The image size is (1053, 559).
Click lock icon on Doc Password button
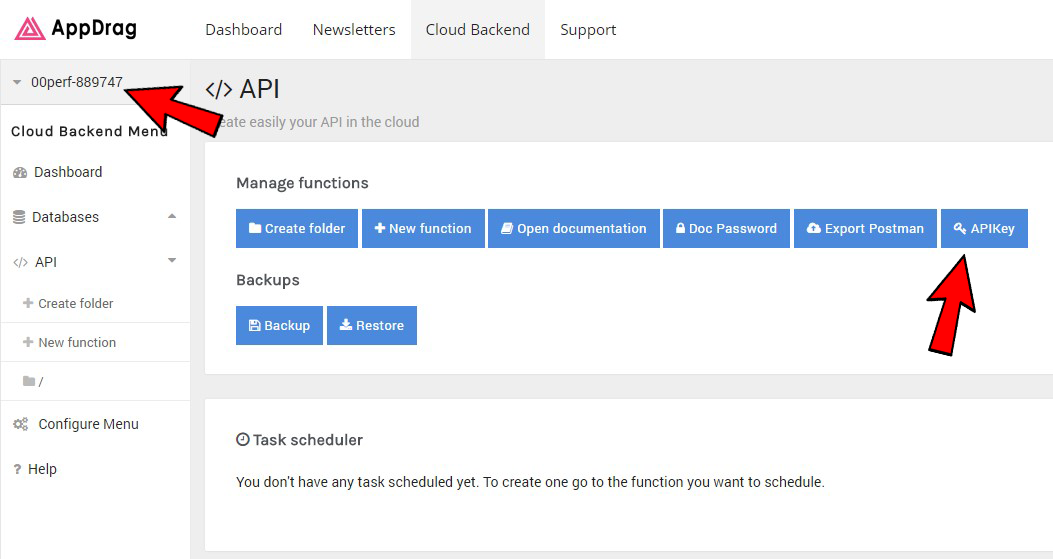pyautogui.click(x=680, y=228)
